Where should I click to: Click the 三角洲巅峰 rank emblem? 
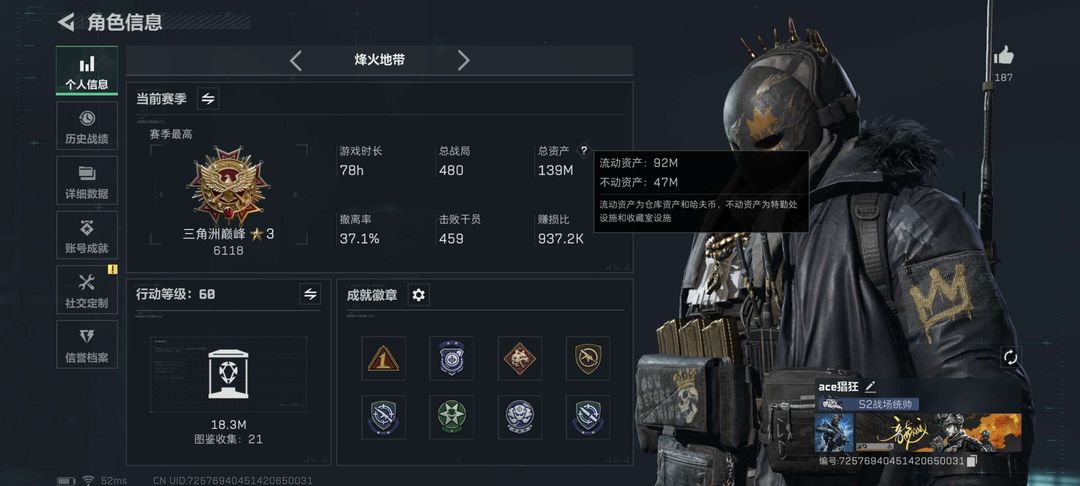[228, 185]
